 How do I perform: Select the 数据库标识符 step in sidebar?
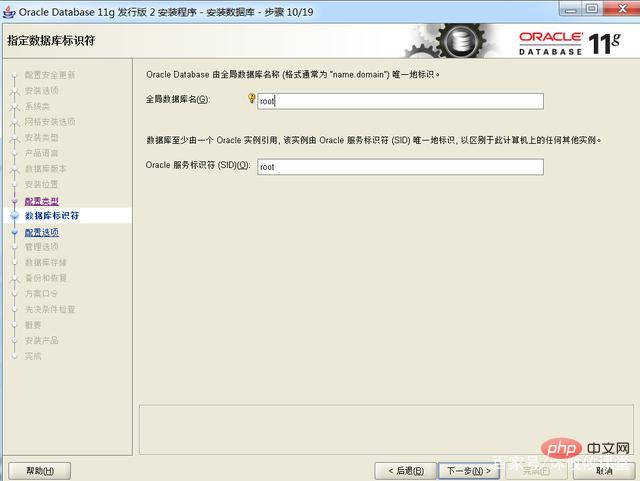tap(52, 216)
